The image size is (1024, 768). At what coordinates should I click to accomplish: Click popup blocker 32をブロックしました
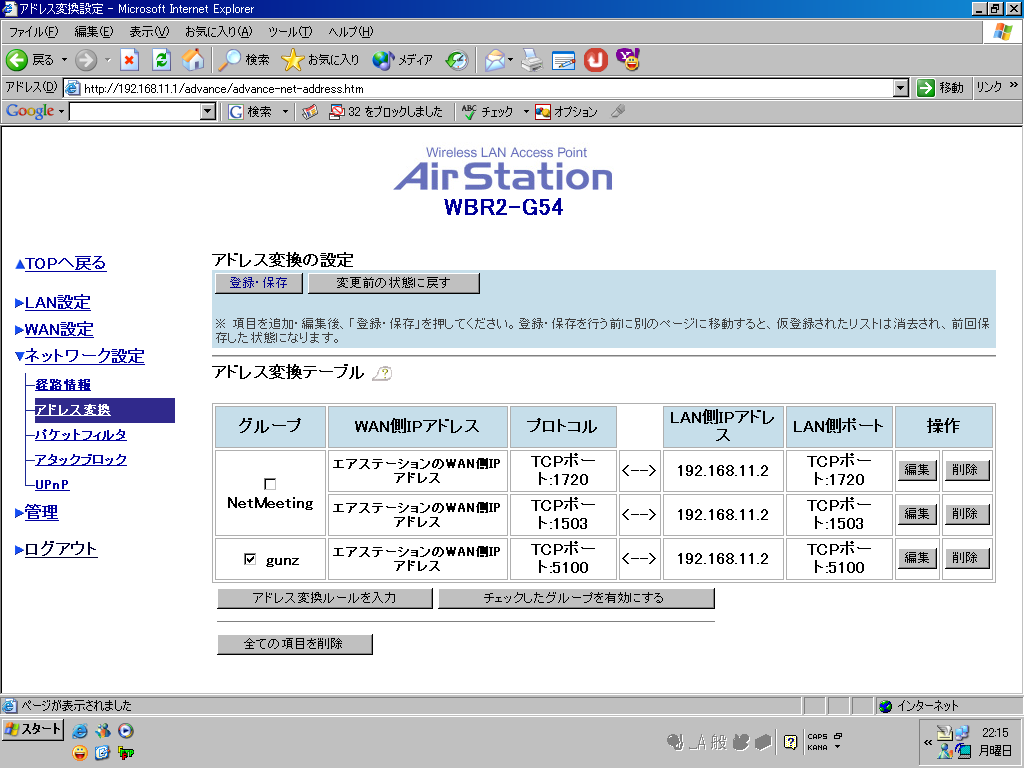click(x=386, y=112)
